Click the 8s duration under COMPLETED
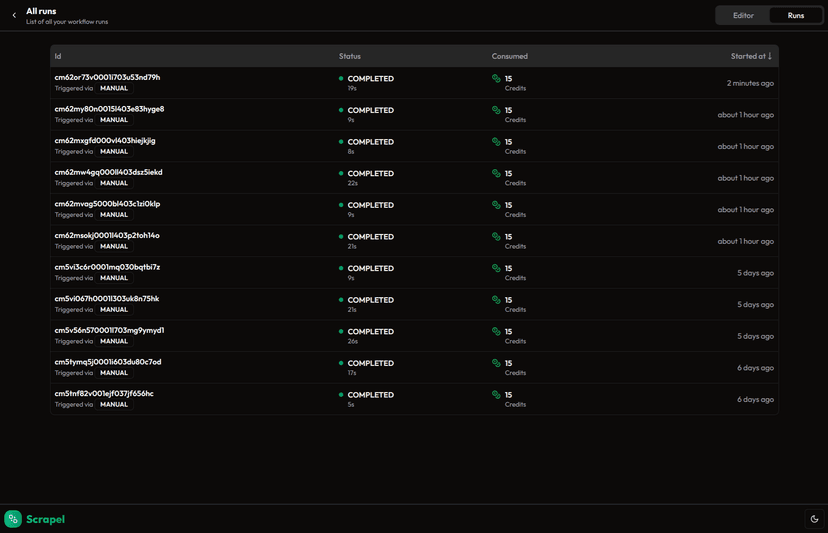 [x=351, y=152]
